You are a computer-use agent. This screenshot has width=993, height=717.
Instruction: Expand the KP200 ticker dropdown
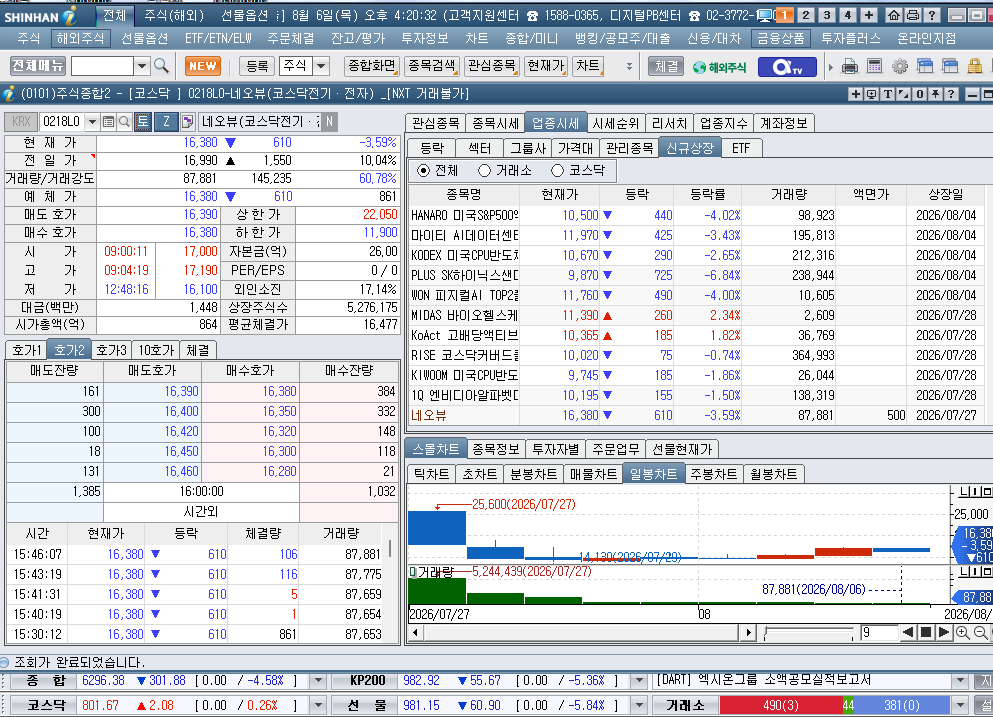[x=639, y=681]
